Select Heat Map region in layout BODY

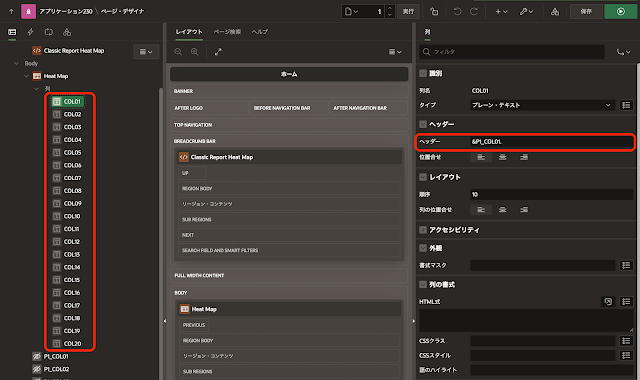click(289, 309)
